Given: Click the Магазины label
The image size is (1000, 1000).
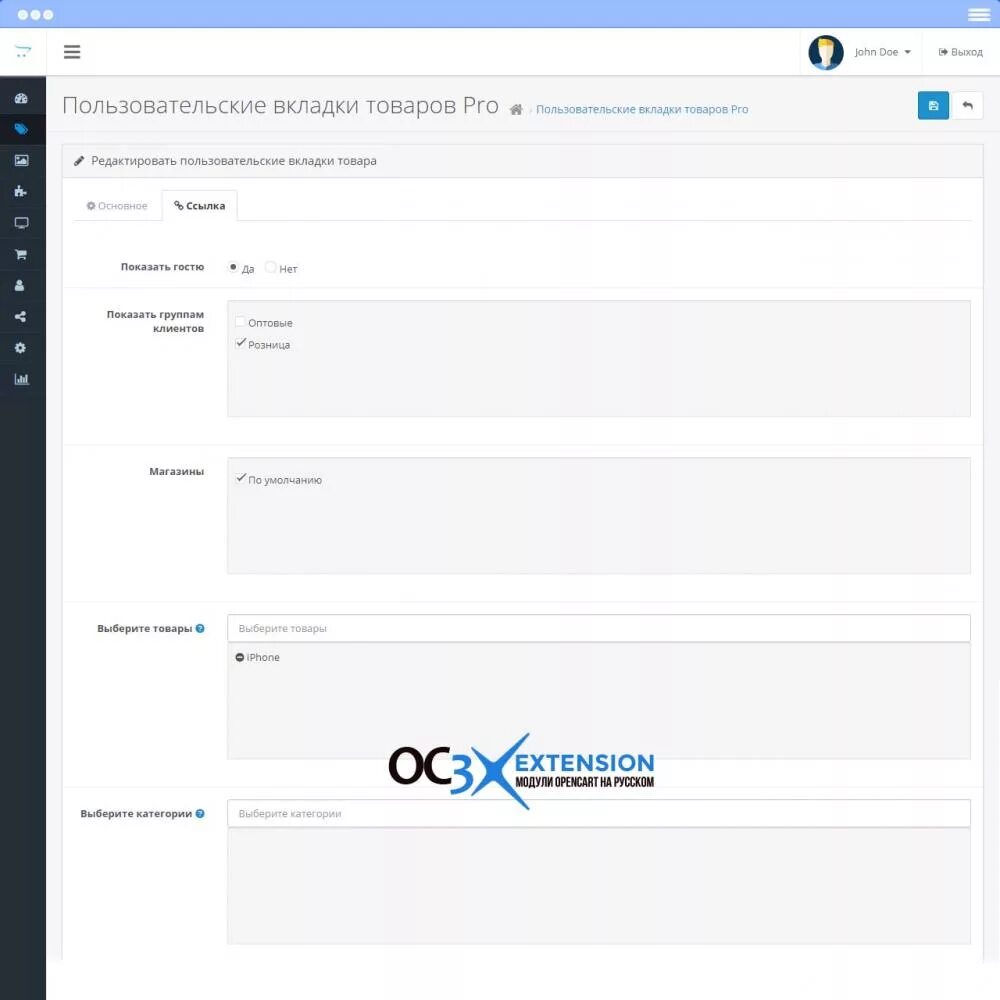Looking at the screenshot, I should (x=177, y=471).
